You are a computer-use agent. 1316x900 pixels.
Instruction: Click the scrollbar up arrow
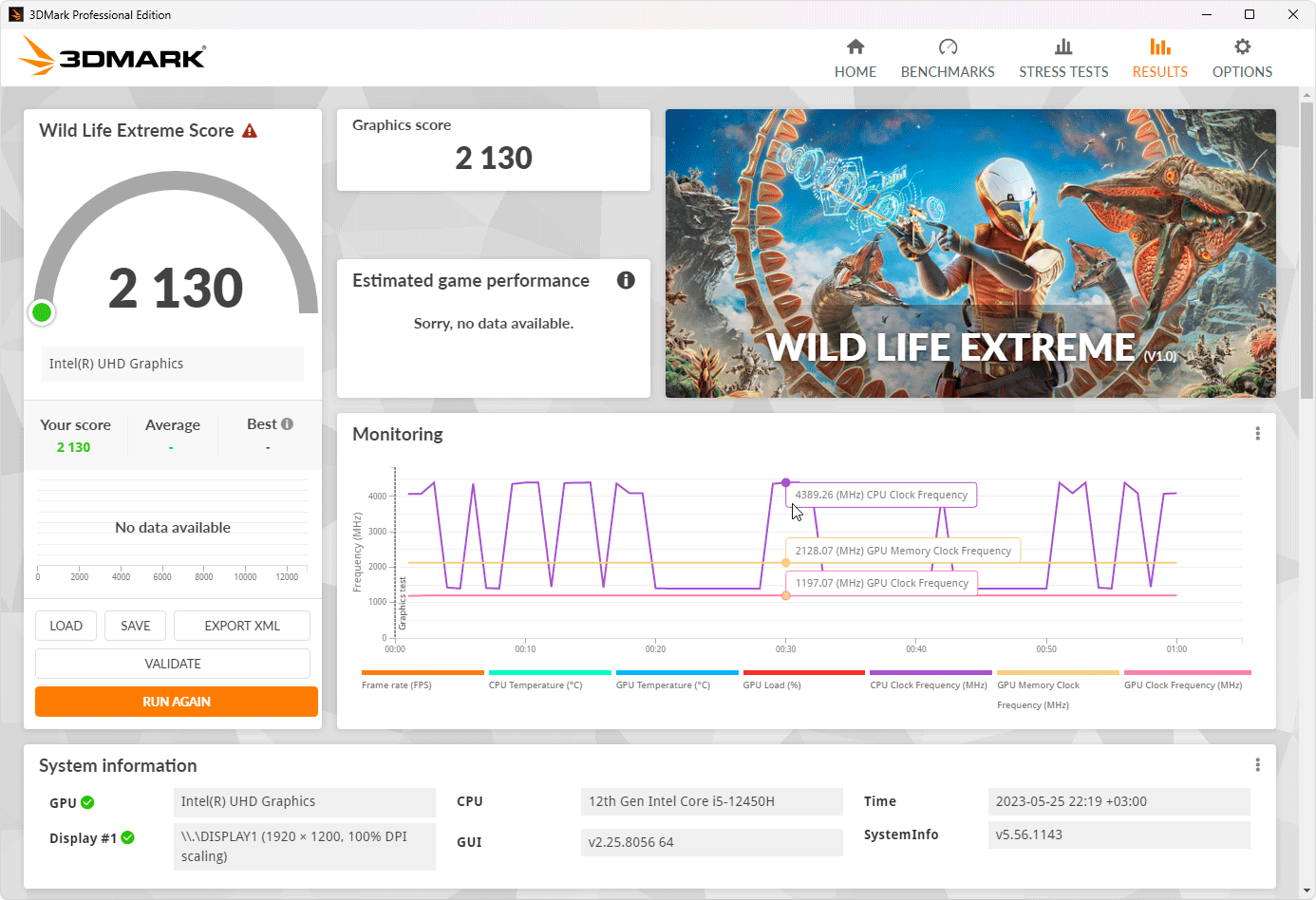1307,94
